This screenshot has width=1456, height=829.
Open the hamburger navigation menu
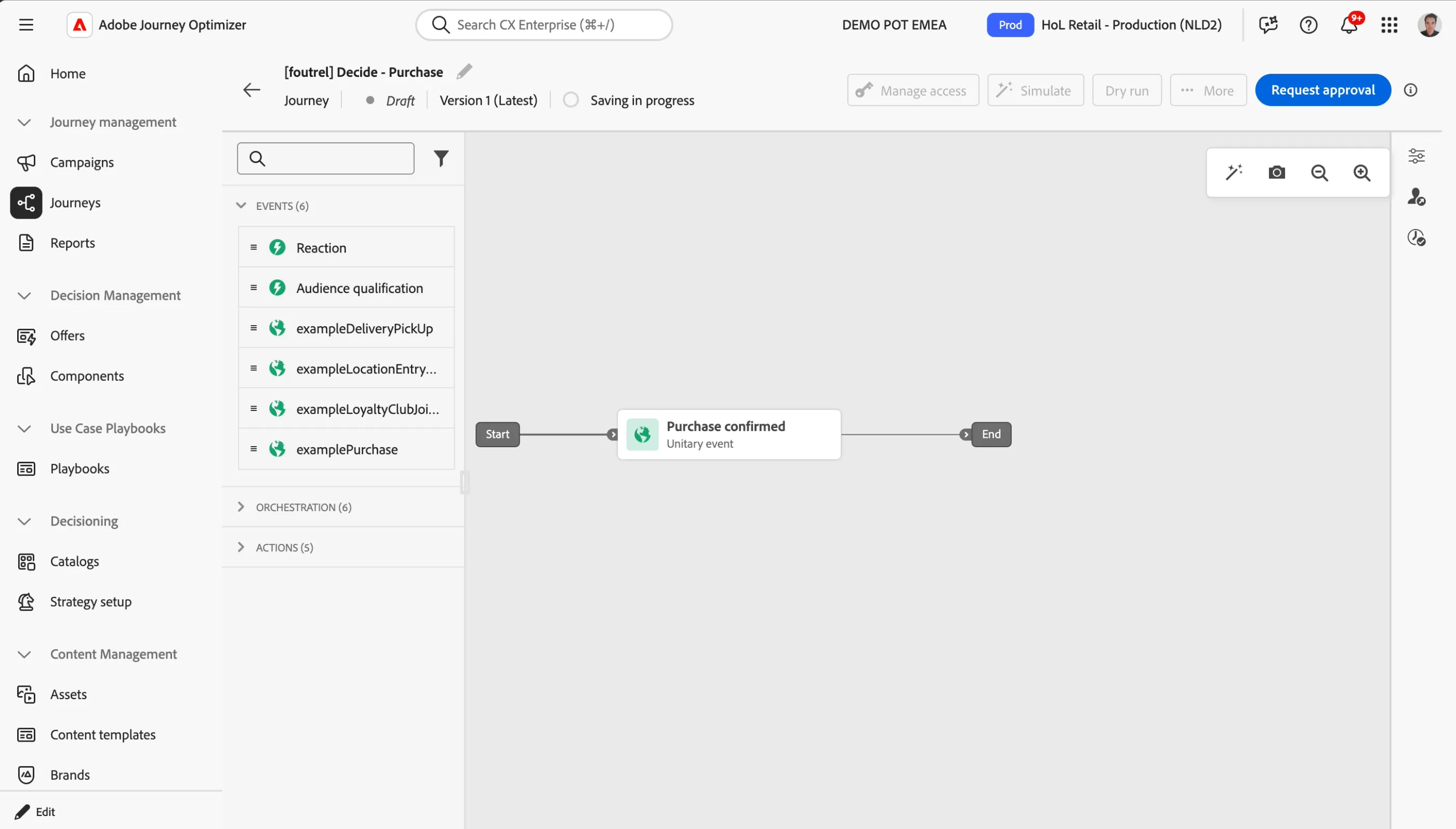pyautogui.click(x=26, y=25)
